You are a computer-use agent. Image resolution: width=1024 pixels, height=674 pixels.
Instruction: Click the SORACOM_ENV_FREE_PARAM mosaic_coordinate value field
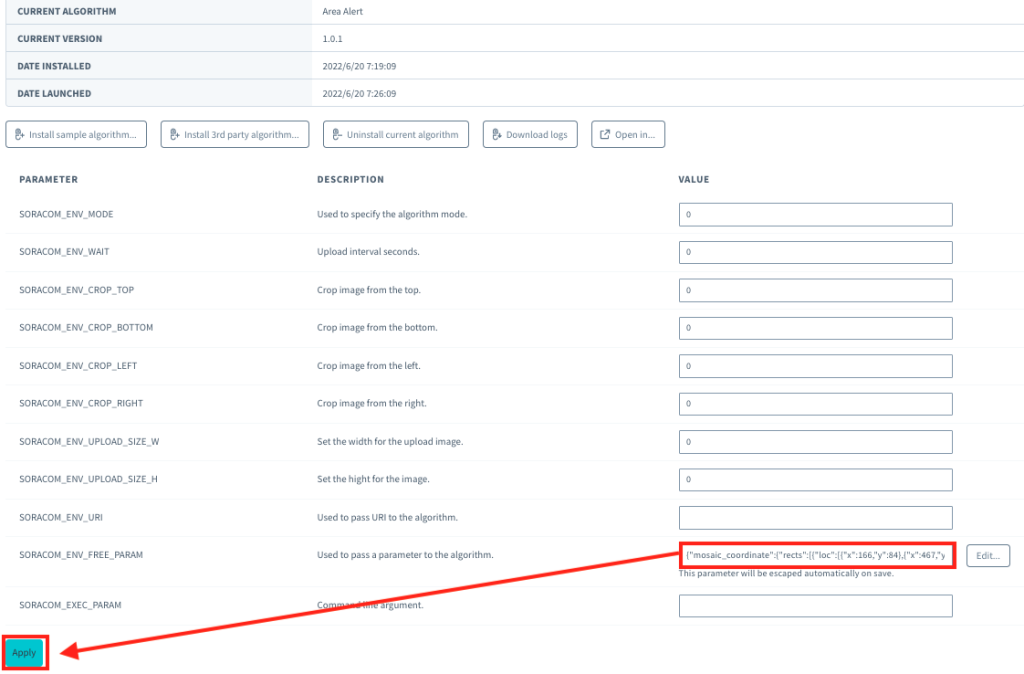pyautogui.click(x=818, y=555)
